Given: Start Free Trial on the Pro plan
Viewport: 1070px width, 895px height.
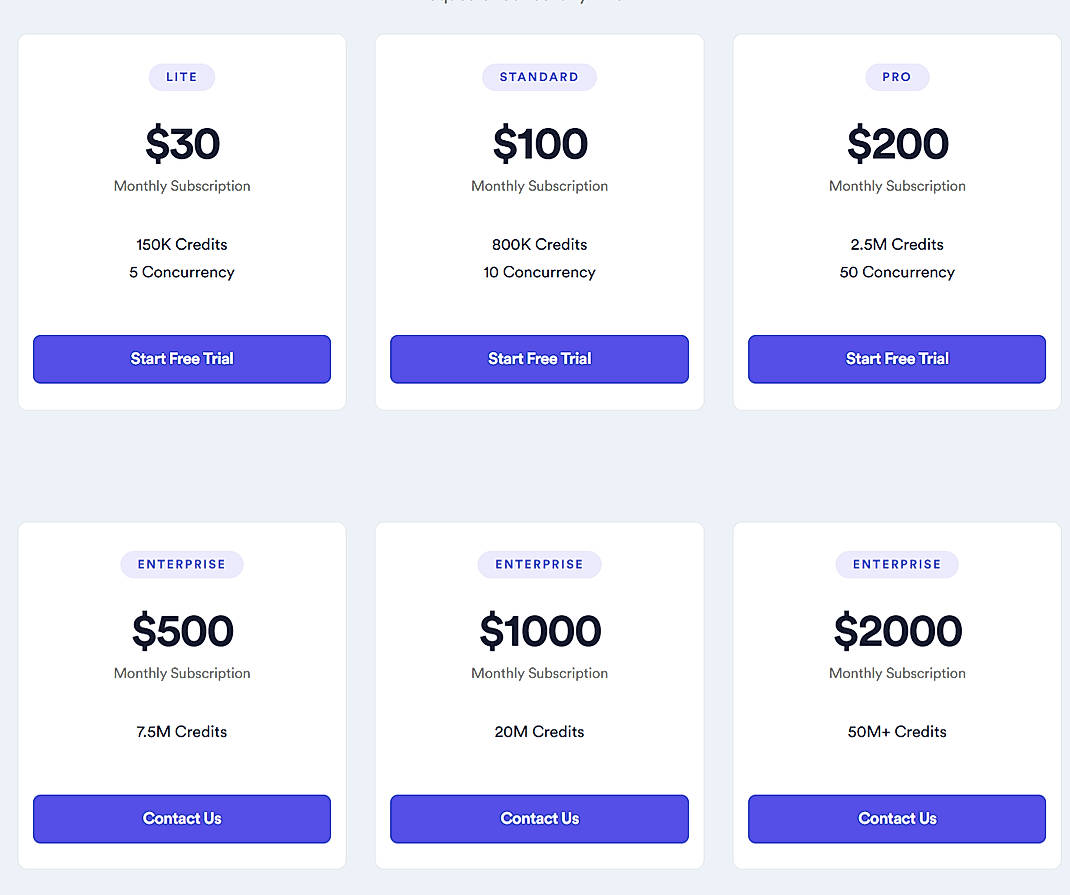Looking at the screenshot, I should click(896, 359).
